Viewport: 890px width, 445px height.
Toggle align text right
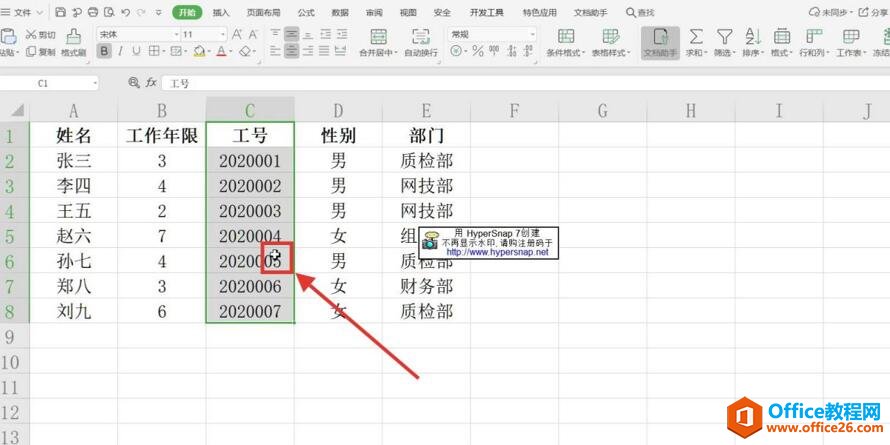click(308, 52)
